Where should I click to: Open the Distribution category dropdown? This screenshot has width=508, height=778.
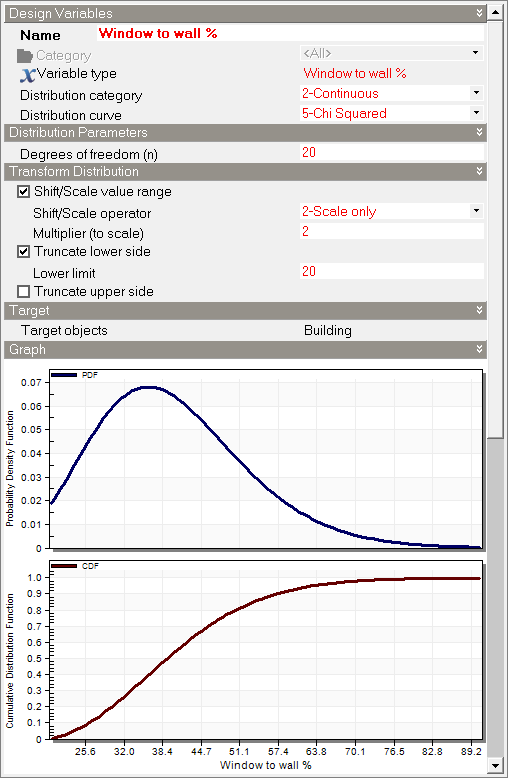tap(476, 93)
